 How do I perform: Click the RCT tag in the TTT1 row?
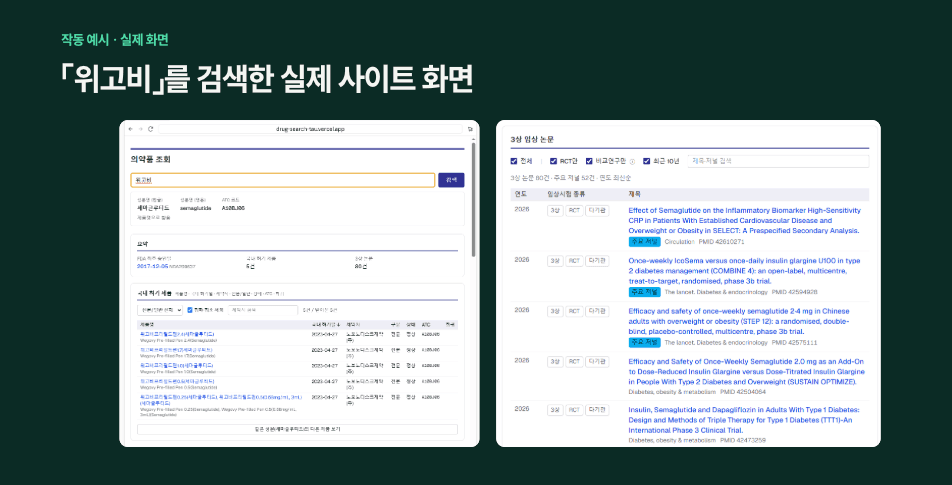coord(574,410)
